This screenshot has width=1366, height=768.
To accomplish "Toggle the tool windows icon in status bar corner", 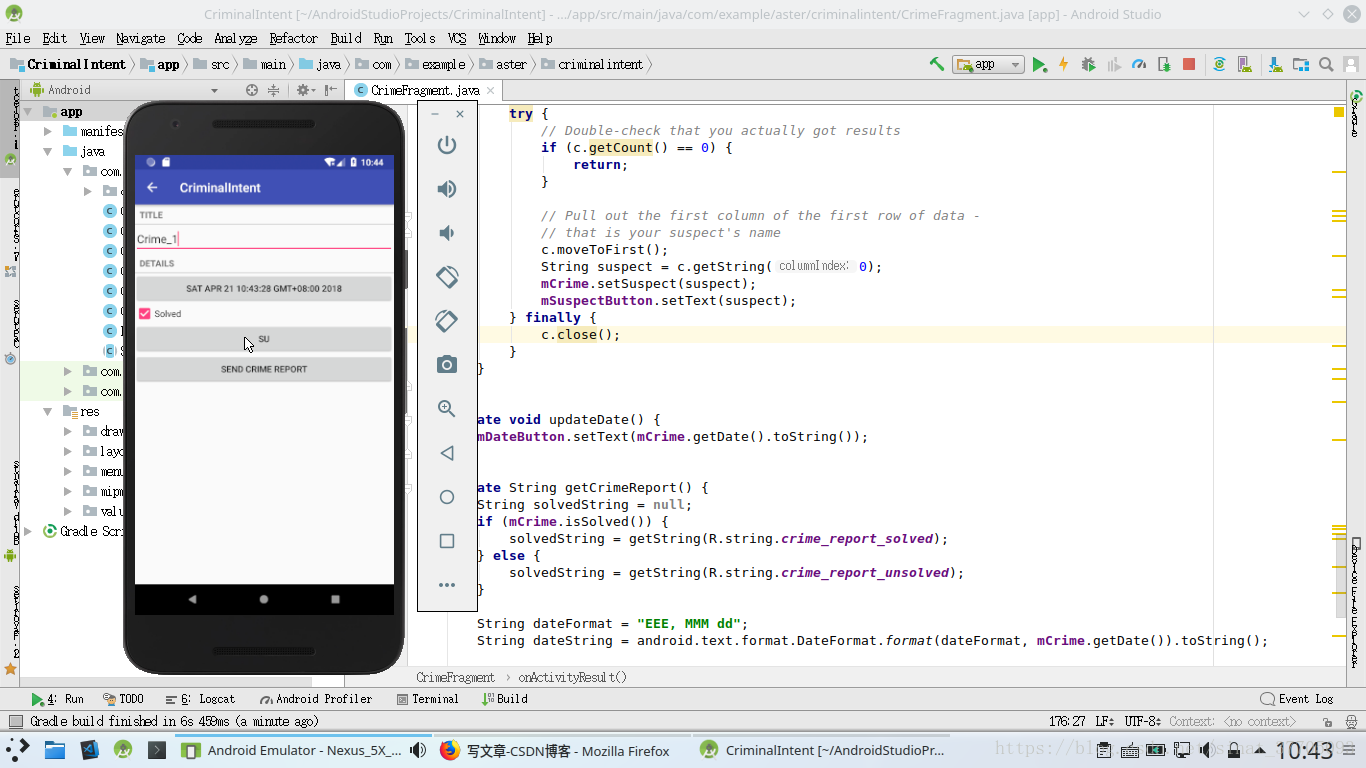I will point(15,721).
